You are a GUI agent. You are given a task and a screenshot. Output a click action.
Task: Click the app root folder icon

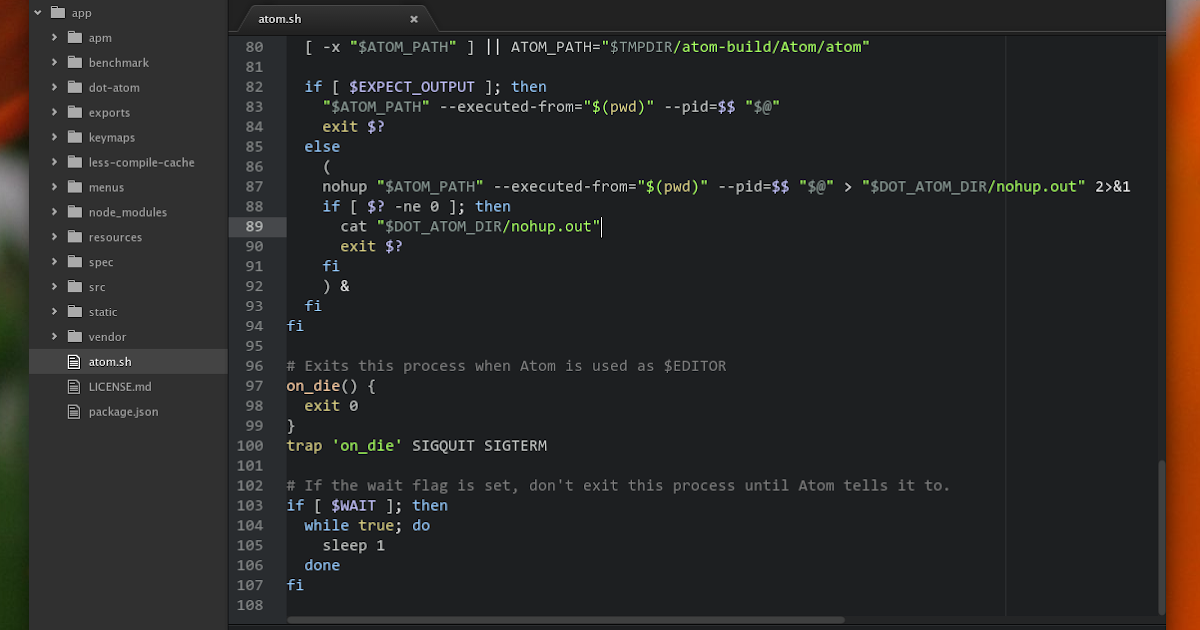click(57, 13)
